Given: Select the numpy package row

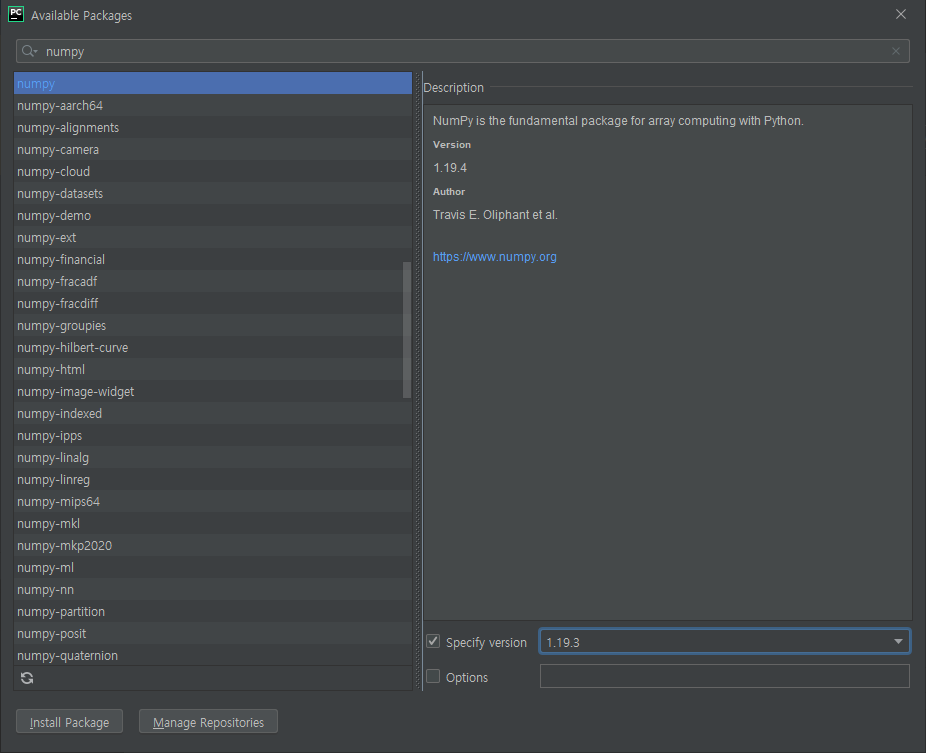Looking at the screenshot, I should [213, 83].
